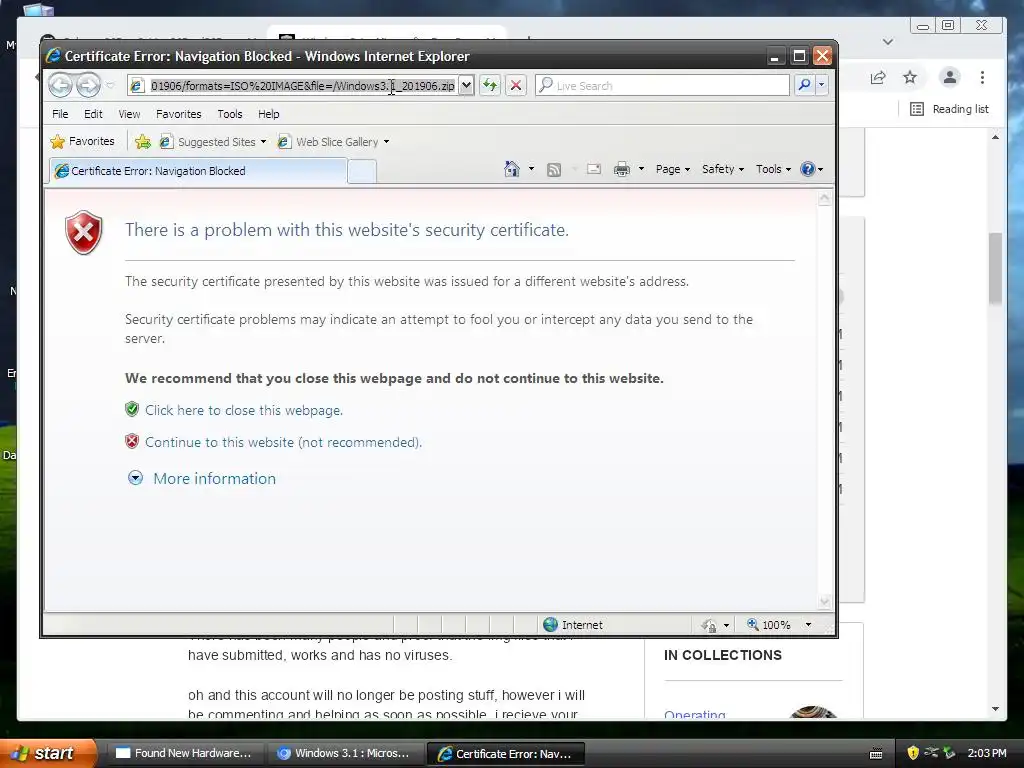Run search with the magnifier button
This screenshot has width=1024, height=768.
tap(805, 85)
